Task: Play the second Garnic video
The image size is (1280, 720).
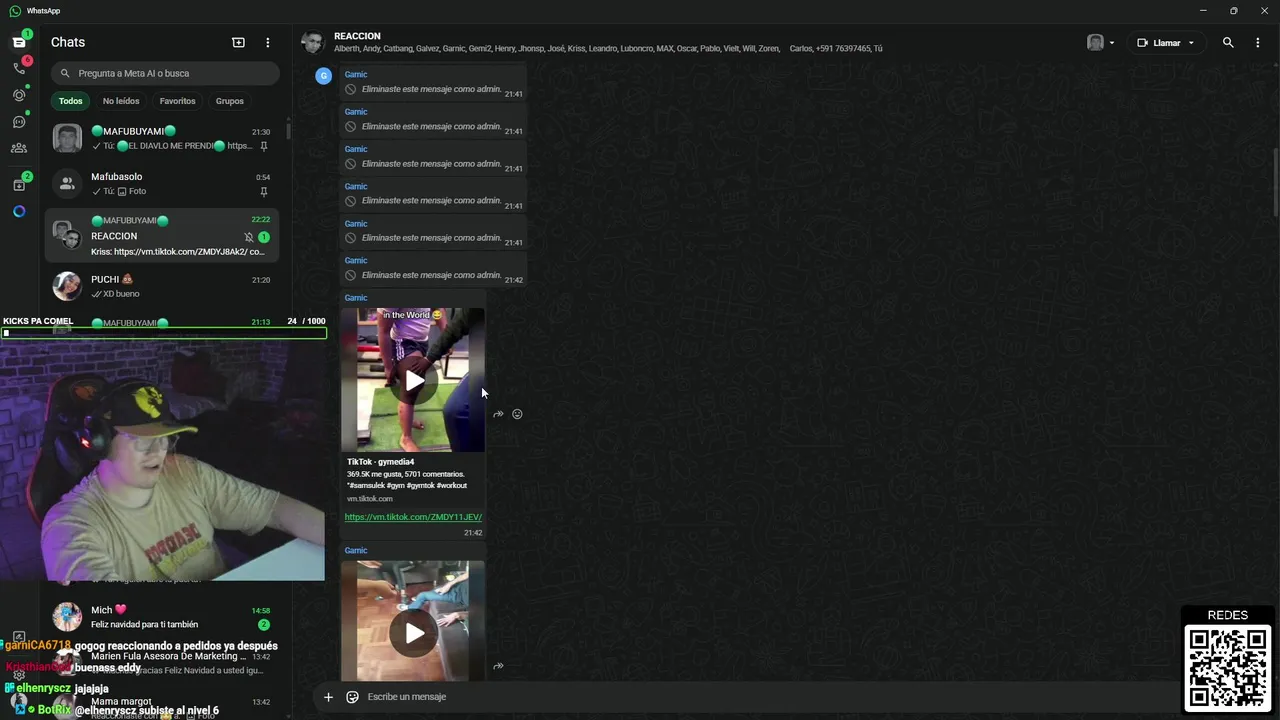Action: tap(414, 633)
